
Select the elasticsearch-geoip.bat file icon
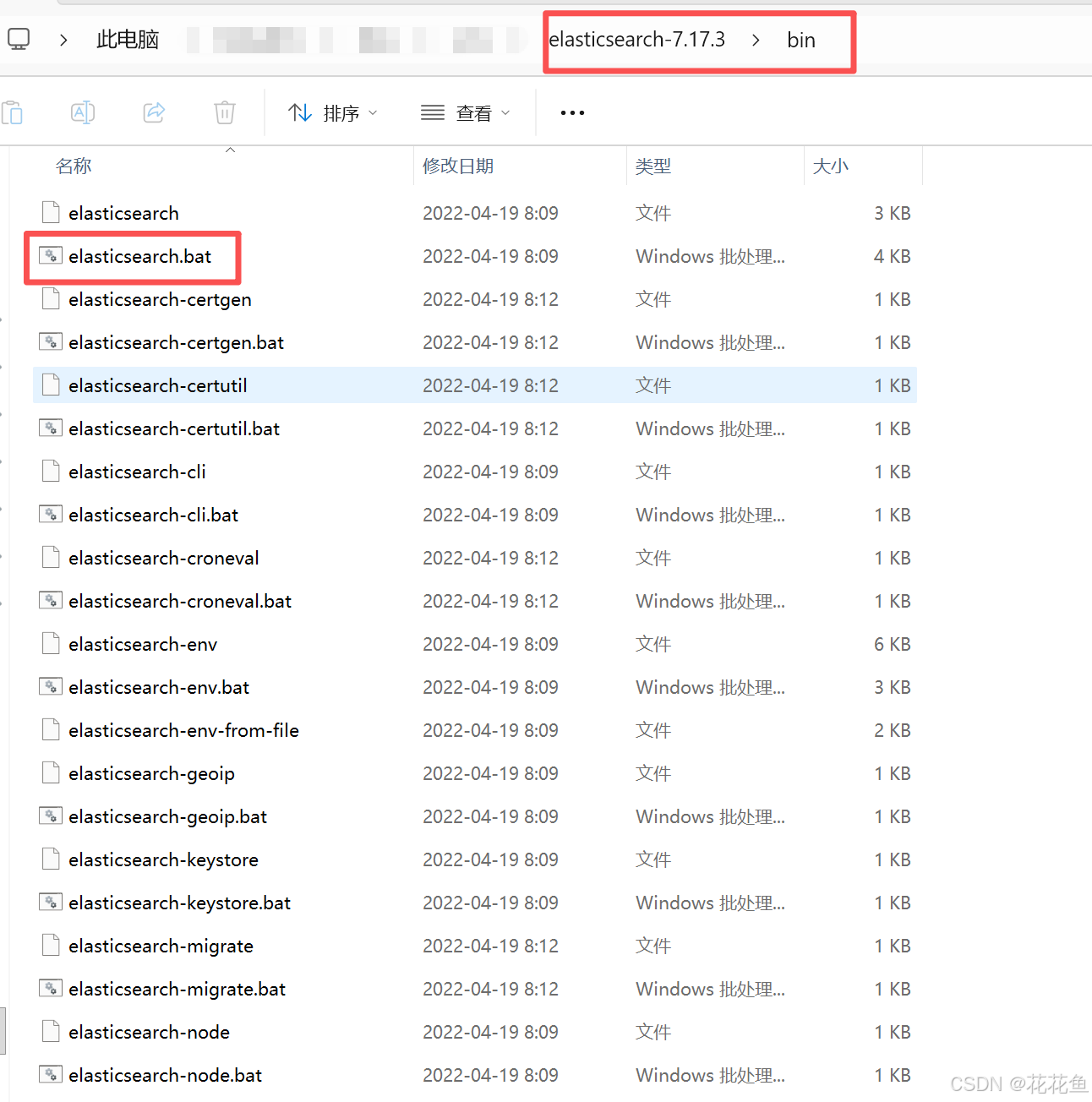point(51,816)
